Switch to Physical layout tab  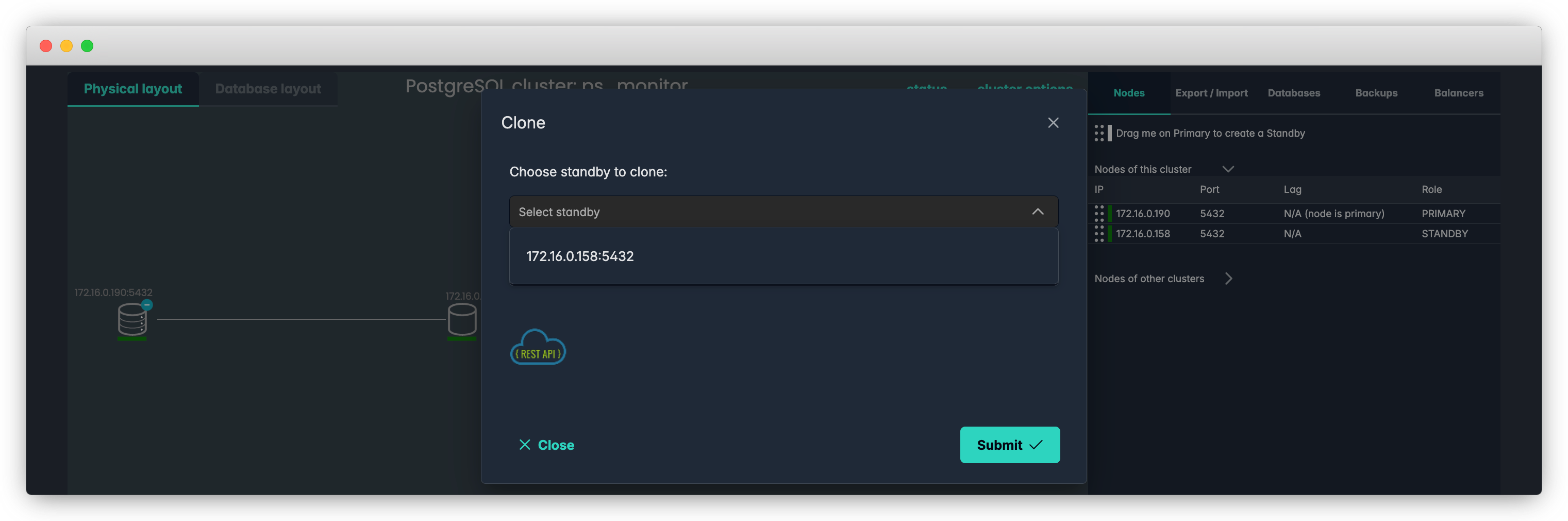tap(132, 89)
